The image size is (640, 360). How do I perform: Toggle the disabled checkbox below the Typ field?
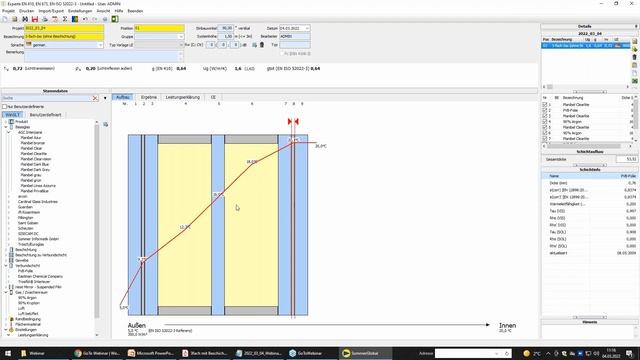tap(282, 53)
